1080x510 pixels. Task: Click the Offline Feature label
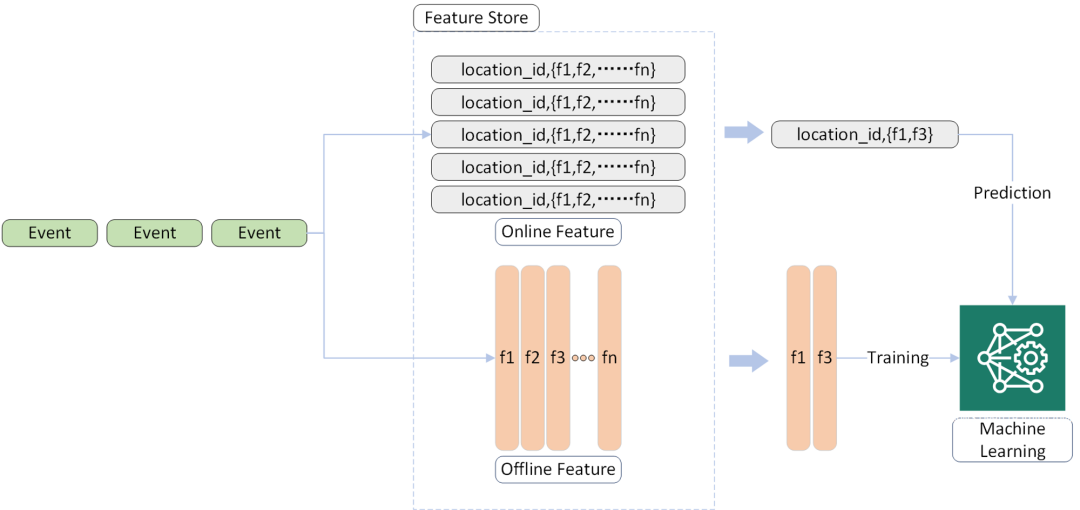(558, 469)
